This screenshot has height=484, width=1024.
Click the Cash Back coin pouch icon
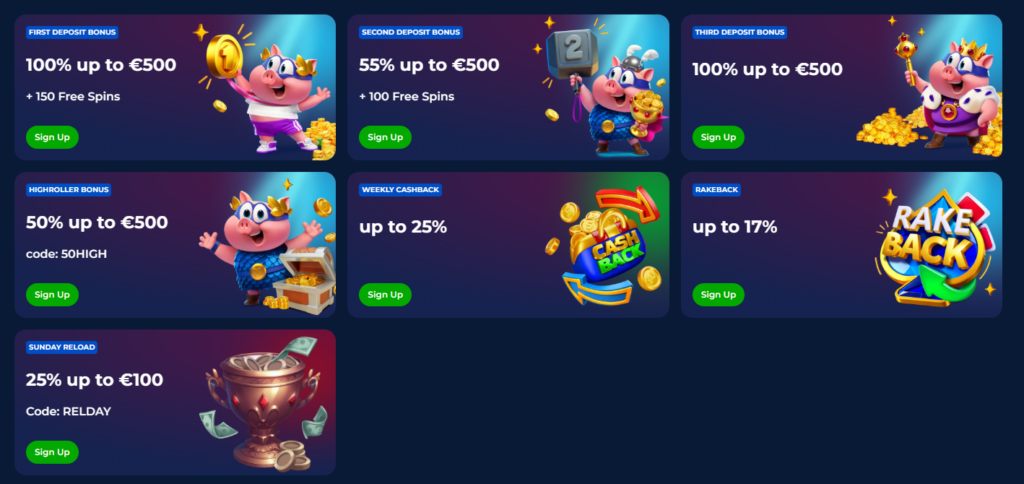coord(605,246)
